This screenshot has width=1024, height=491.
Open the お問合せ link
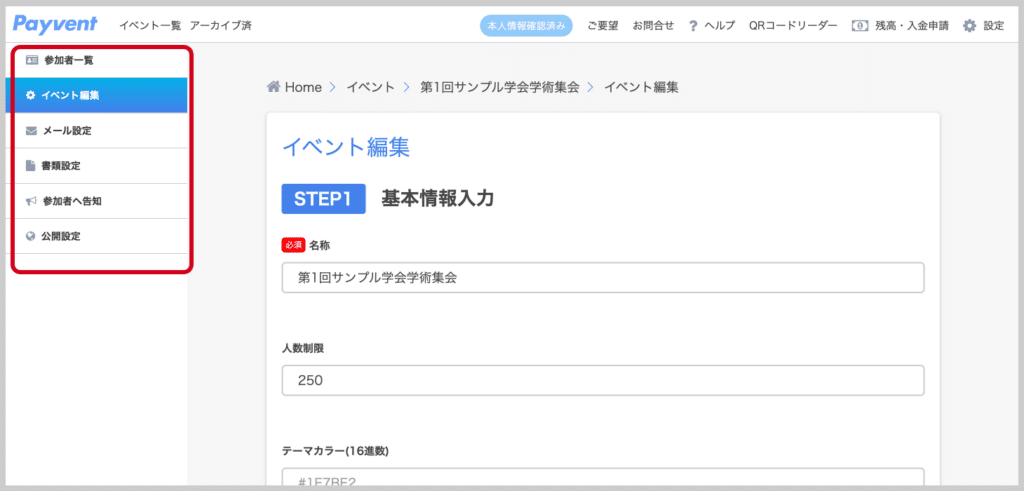[653, 26]
